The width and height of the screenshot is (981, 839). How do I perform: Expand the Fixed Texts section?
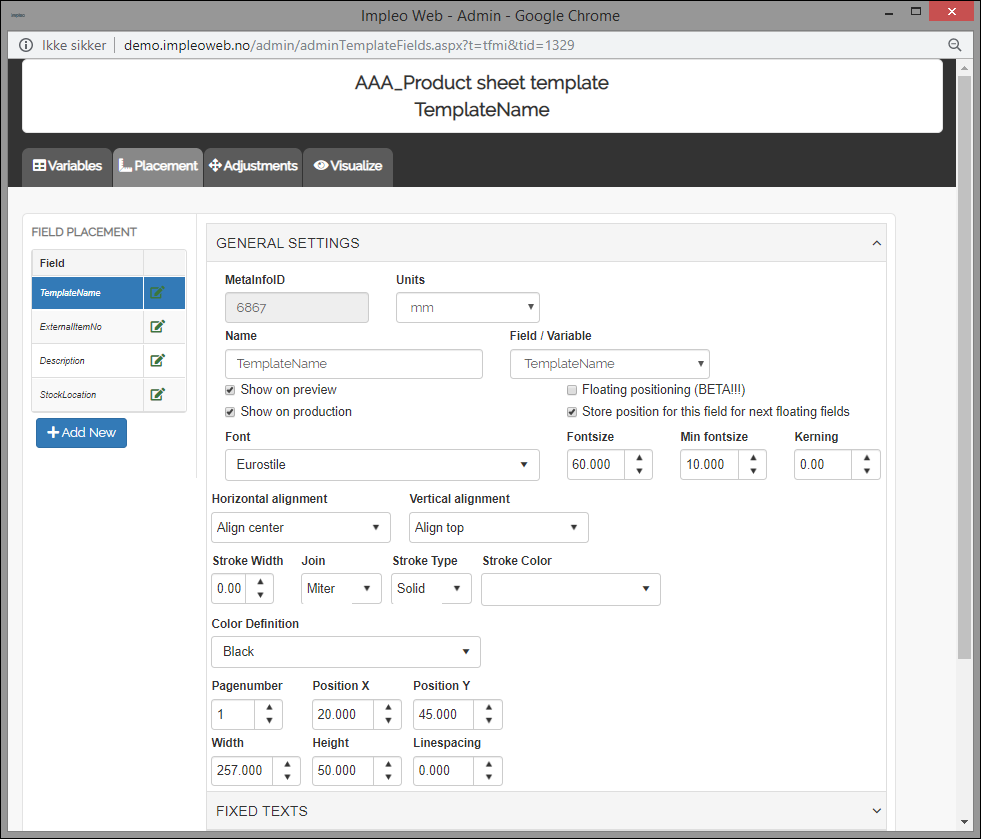click(x=546, y=811)
